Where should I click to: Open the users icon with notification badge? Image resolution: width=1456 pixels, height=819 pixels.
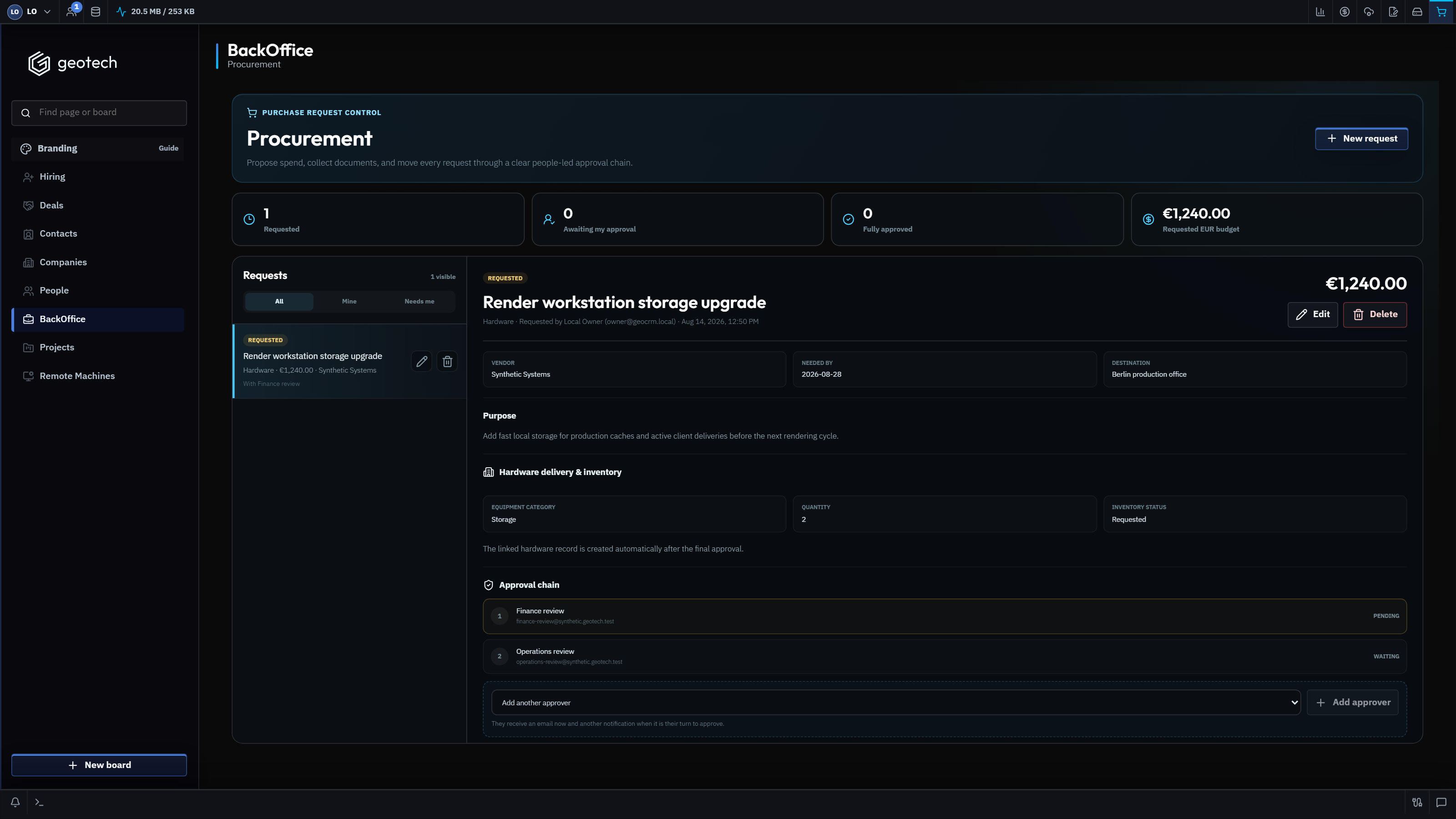coord(72,11)
